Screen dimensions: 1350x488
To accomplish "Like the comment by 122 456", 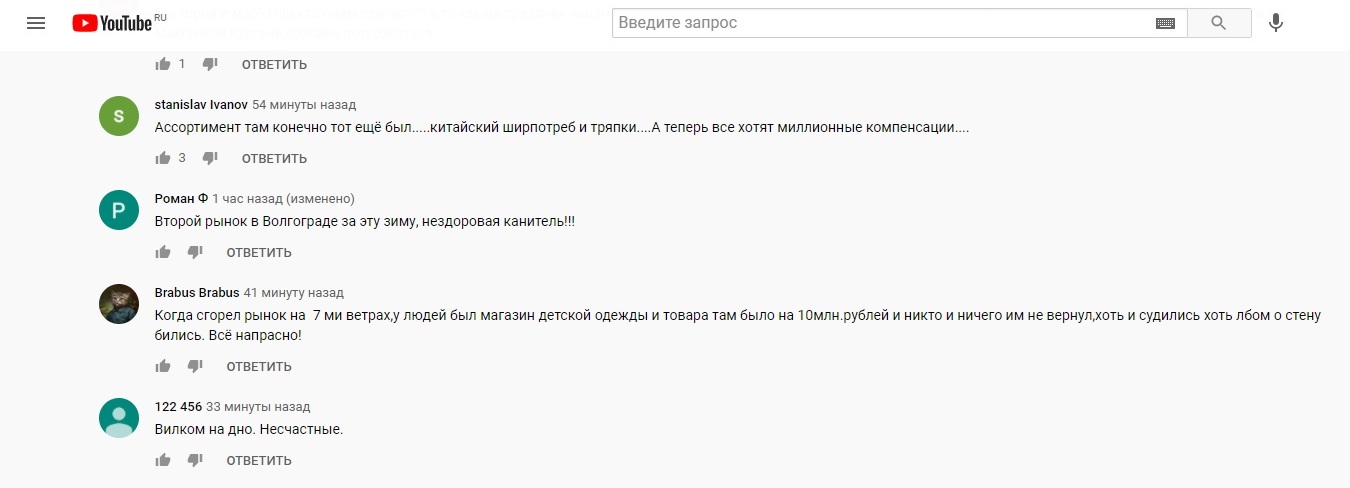I will point(163,460).
